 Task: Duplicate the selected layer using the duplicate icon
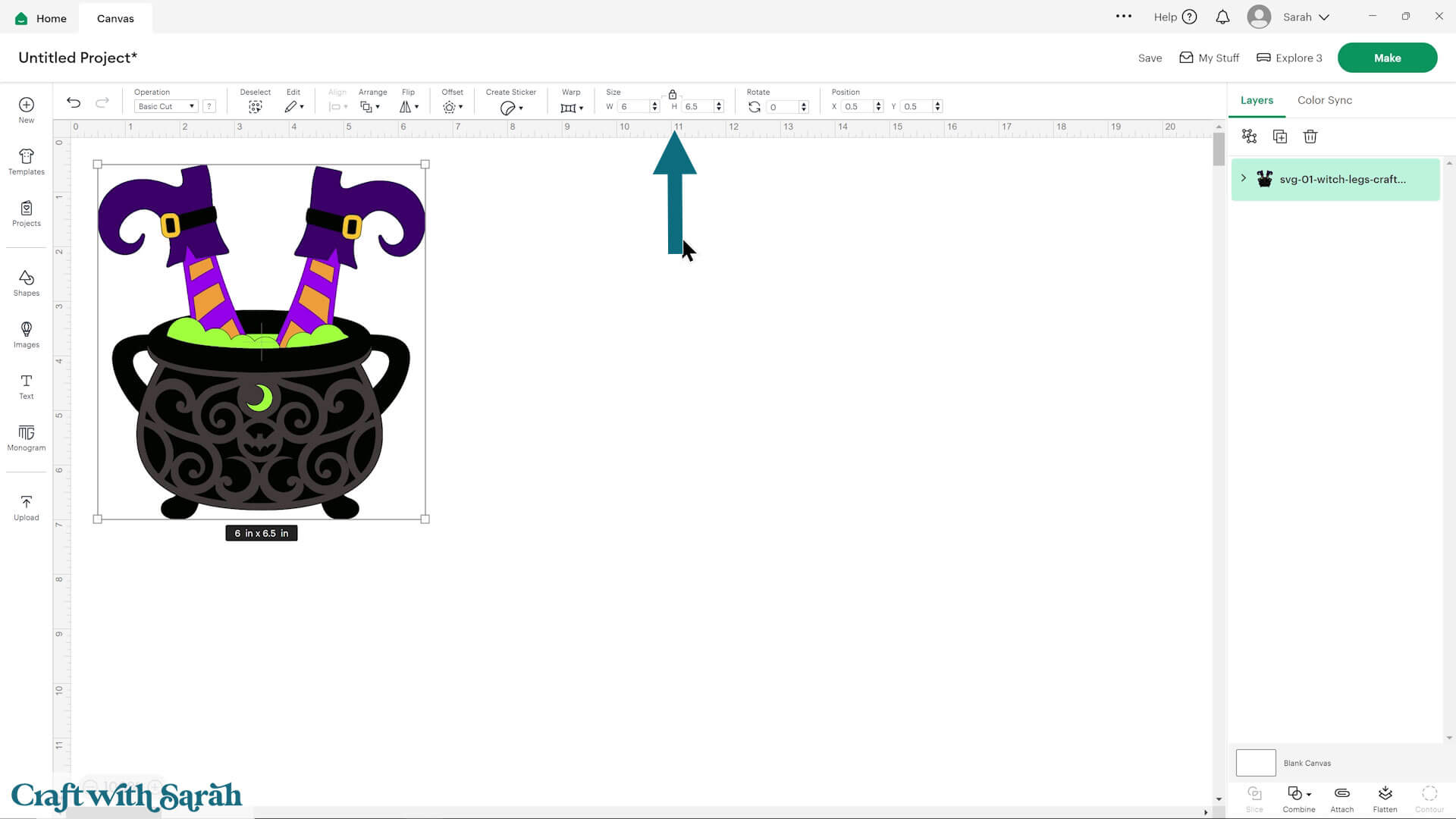pyautogui.click(x=1279, y=136)
